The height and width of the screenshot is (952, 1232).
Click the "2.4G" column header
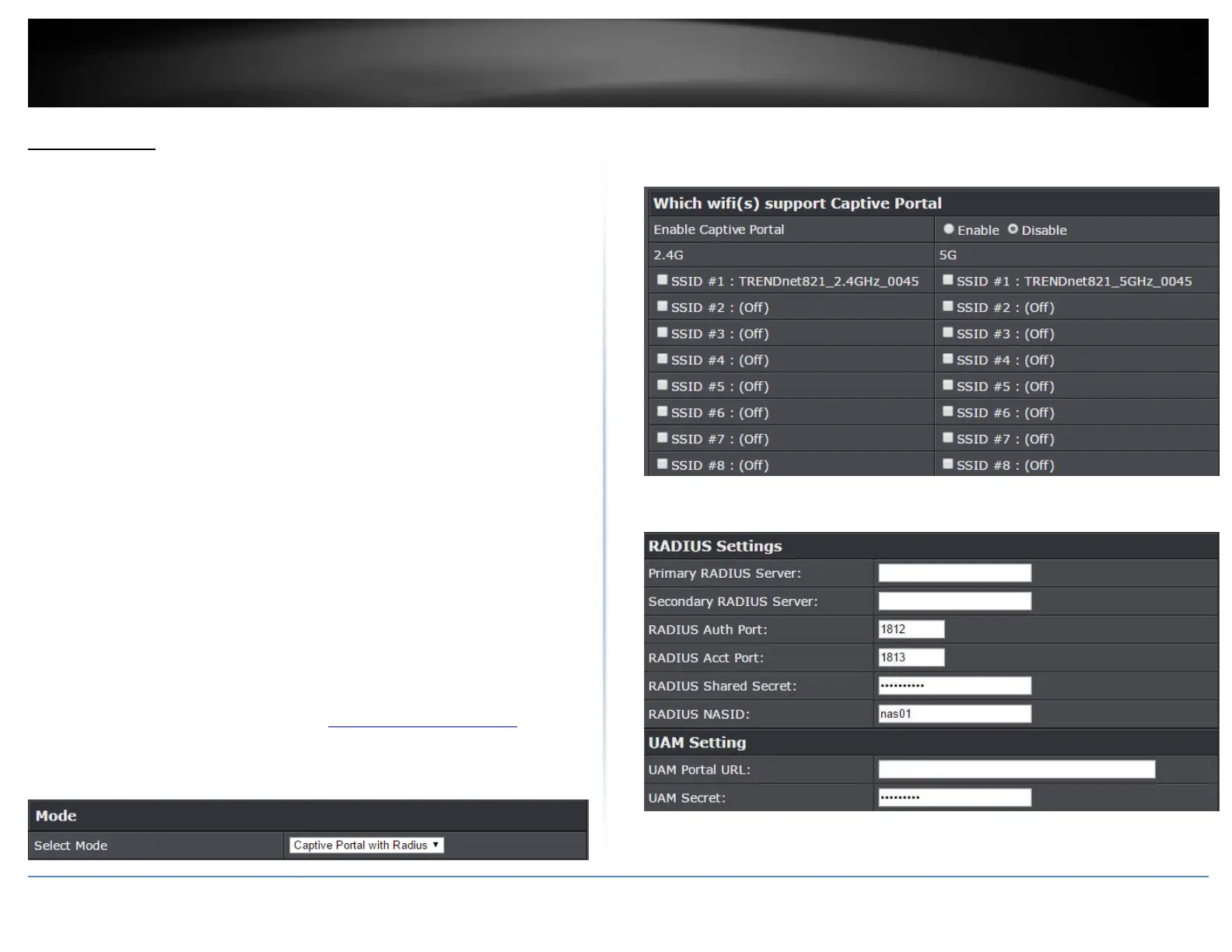coord(668,255)
